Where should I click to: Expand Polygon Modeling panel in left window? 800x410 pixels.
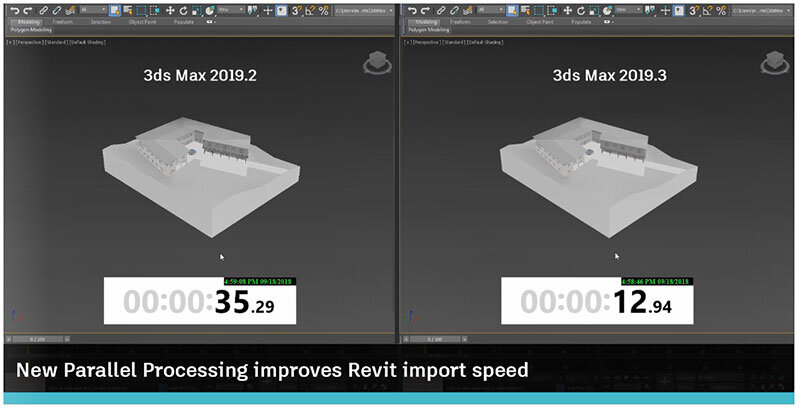(31, 30)
